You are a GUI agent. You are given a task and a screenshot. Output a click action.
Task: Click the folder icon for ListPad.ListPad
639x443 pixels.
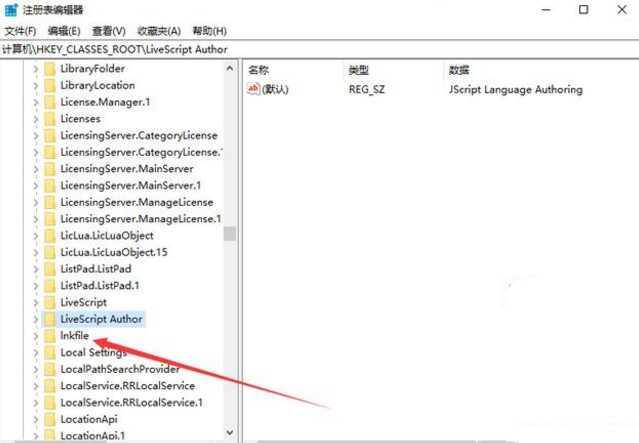(x=49, y=269)
